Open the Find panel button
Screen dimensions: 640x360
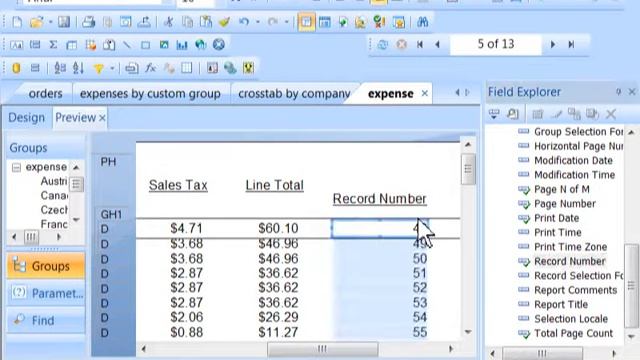pyautogui.click(x=46, y=320)
